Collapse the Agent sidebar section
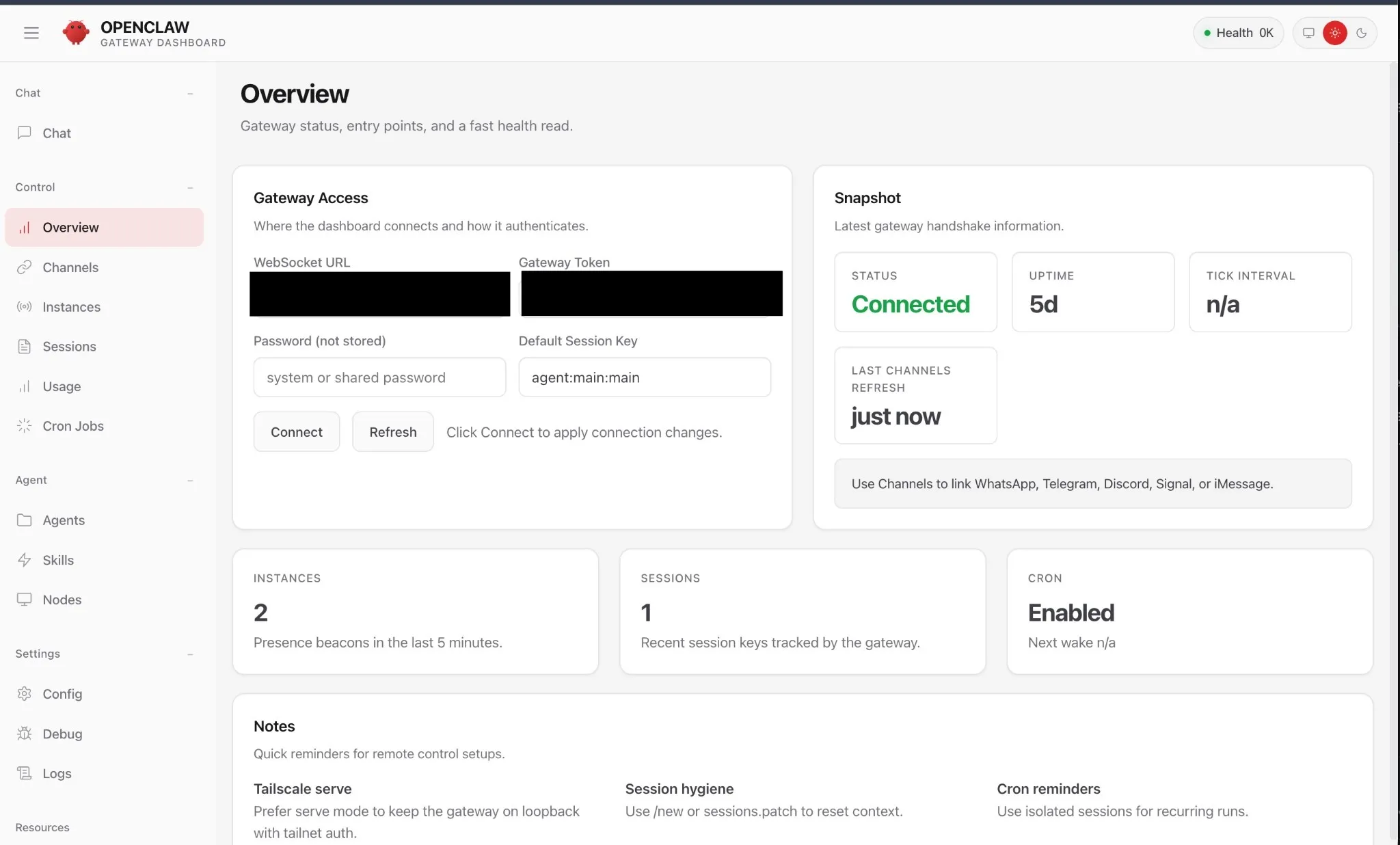The image size is (1400, 845). pyautogui.click(x=190, y=481)
